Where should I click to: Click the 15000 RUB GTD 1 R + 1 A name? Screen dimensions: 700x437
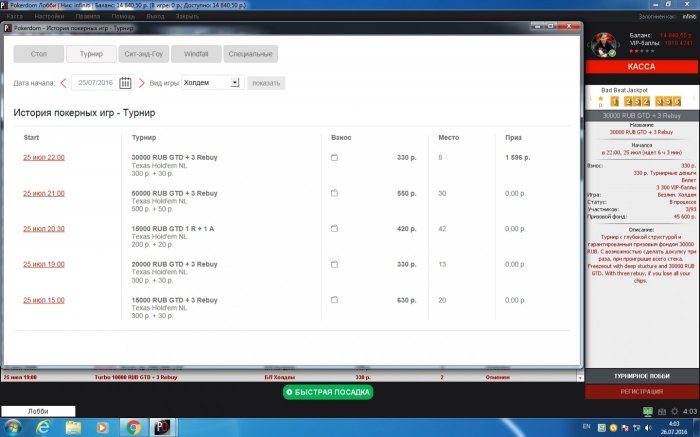pyautogui.click(x=173, y=229)
